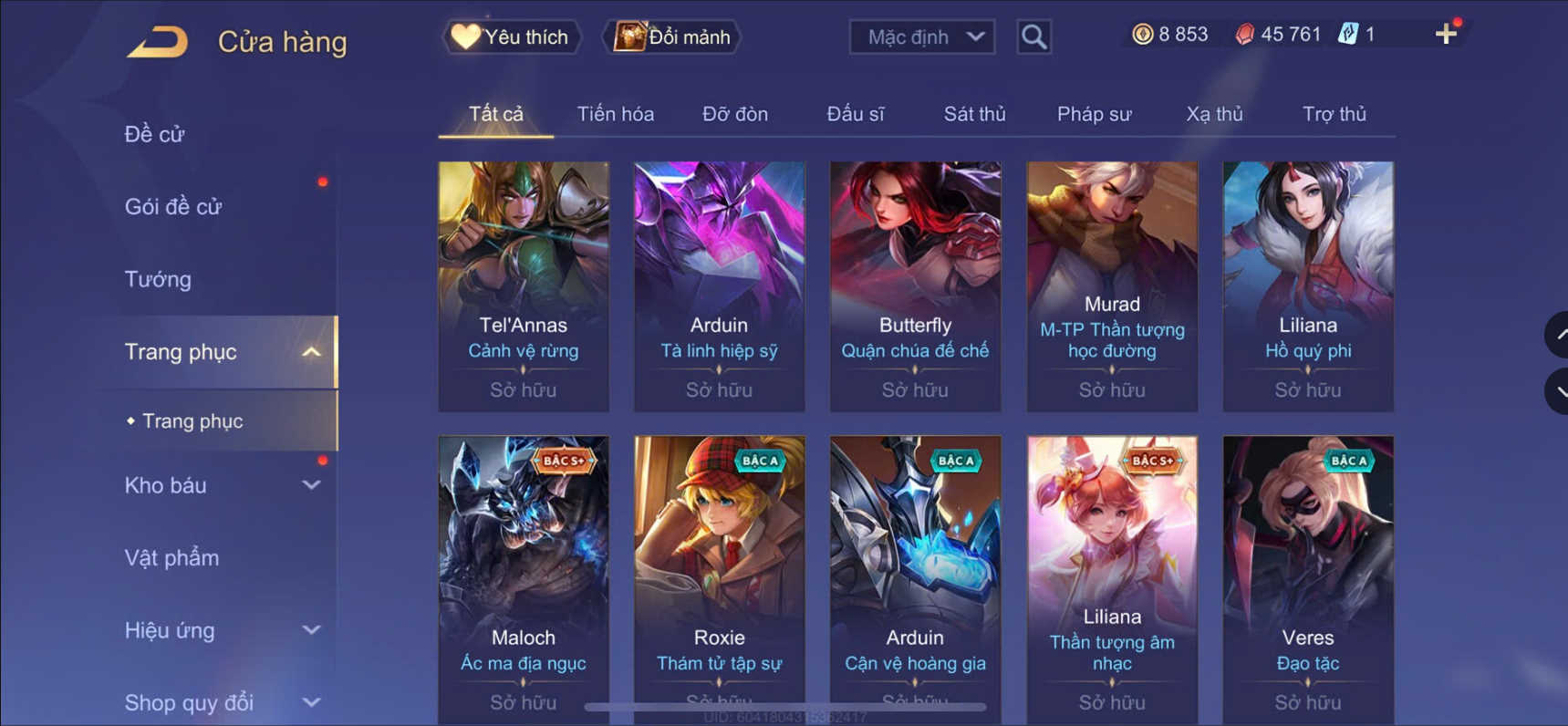This screenshot has height=726, width=1568.
Task: Open Tướng in the sidebar
Action: 158,279
